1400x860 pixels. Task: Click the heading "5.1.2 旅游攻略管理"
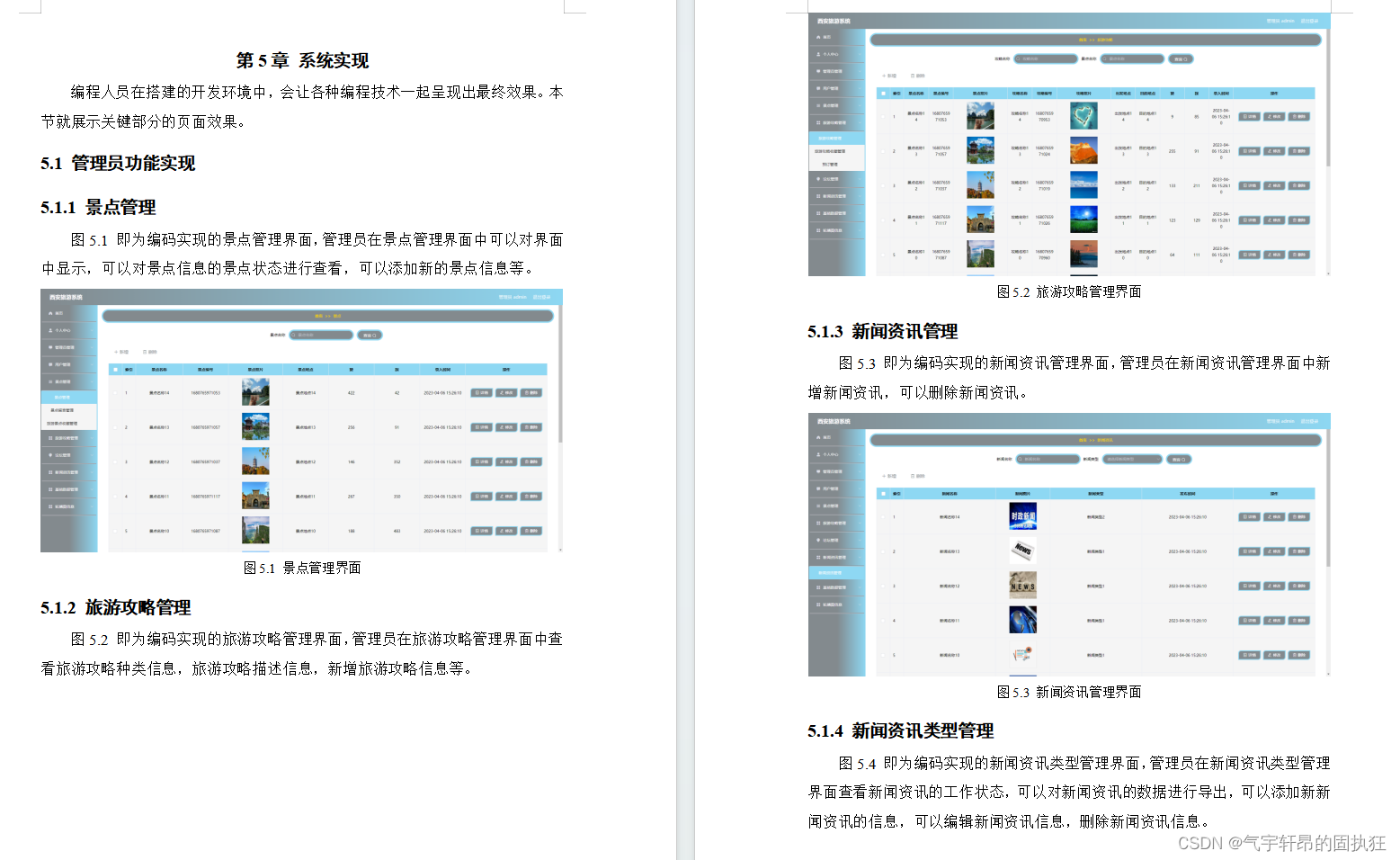point(116,607)
